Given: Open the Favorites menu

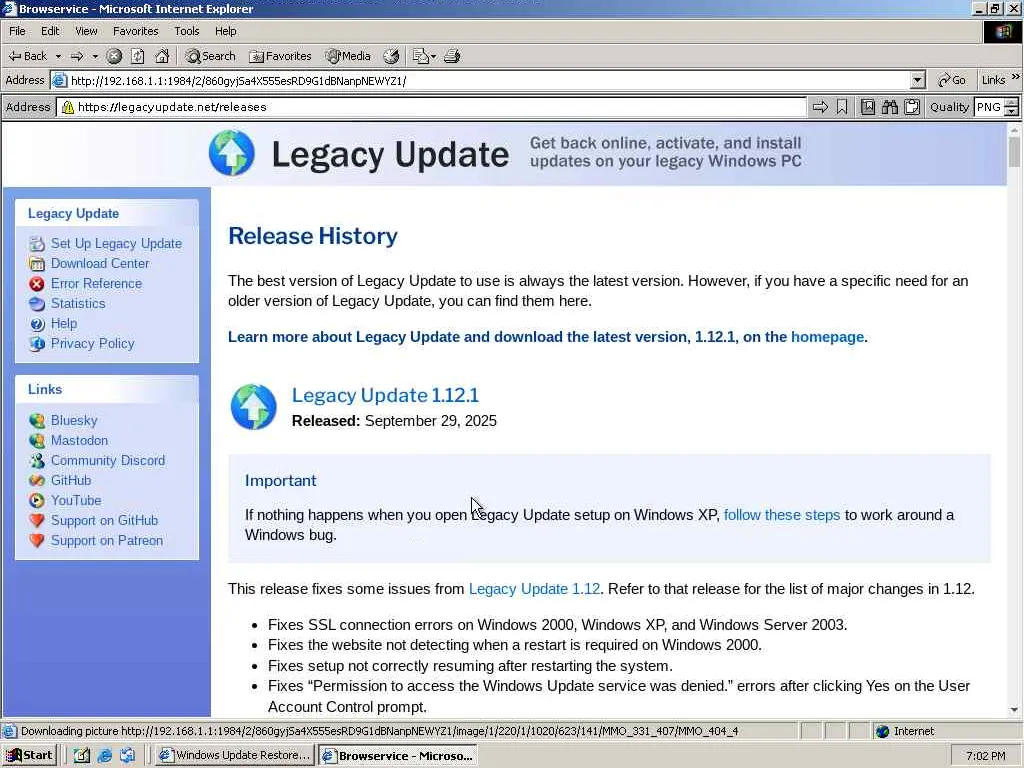Looking at the screenshot, I should coord(135,31).
